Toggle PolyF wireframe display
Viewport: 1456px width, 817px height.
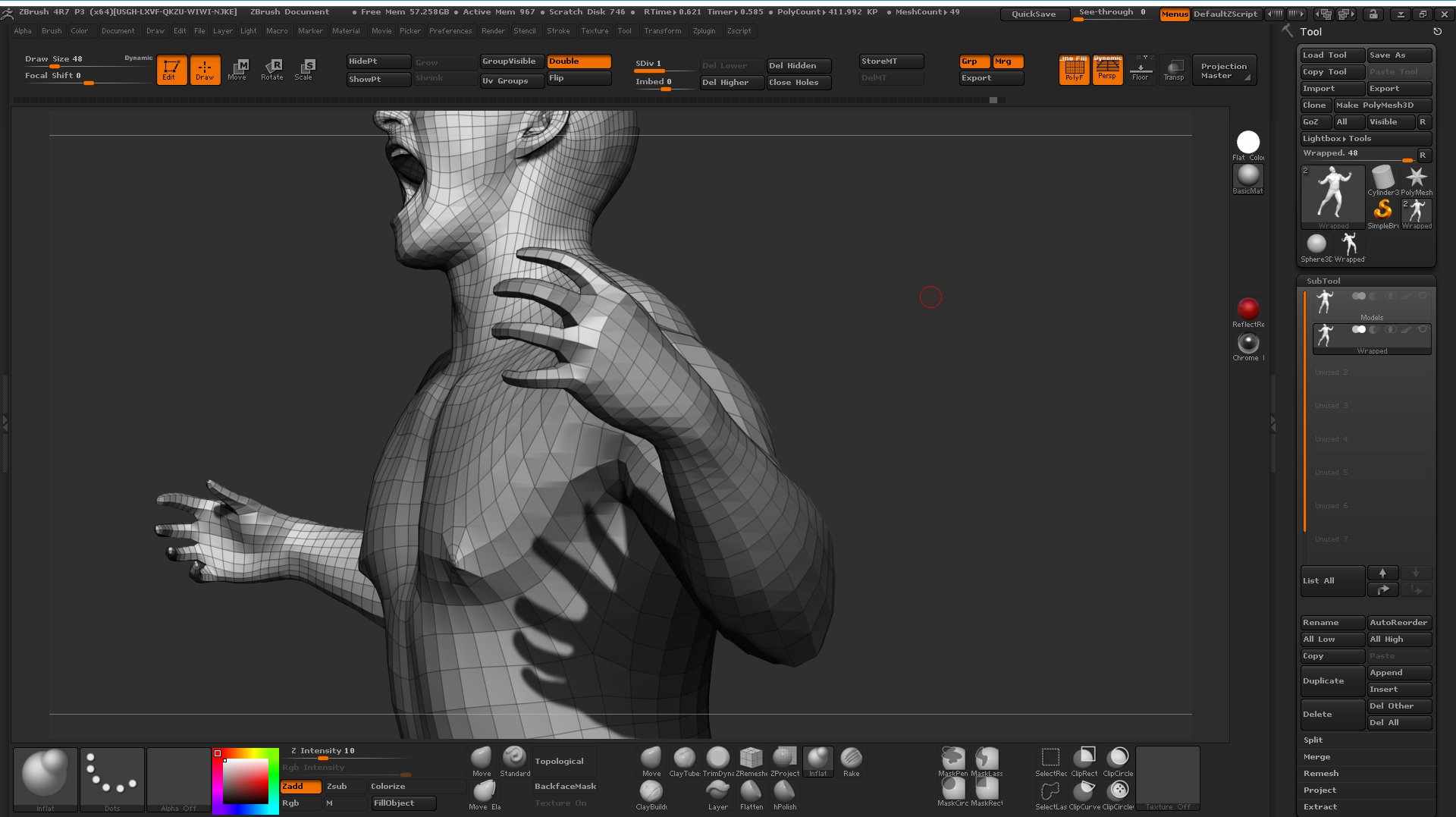click(1074, 69)
